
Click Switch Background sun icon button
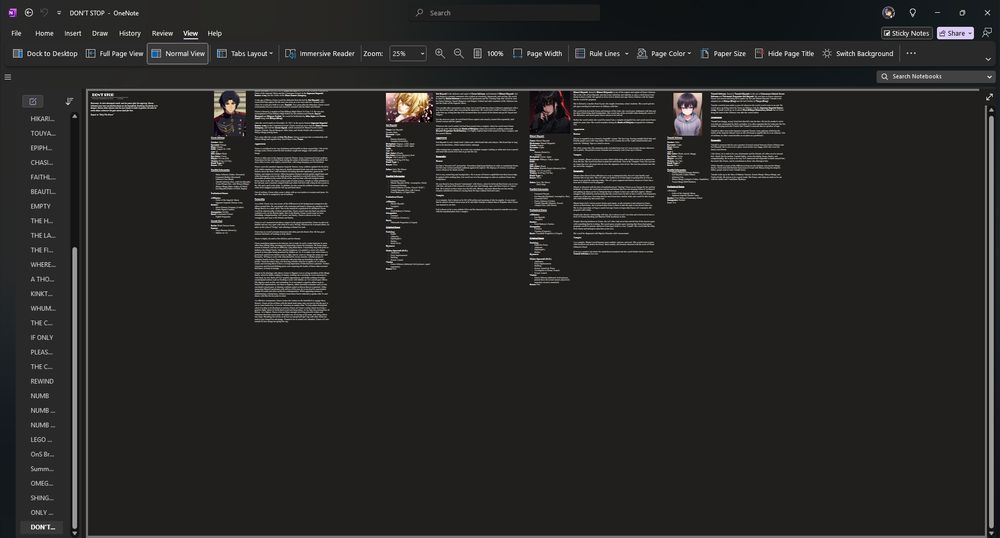click(857, 54)
